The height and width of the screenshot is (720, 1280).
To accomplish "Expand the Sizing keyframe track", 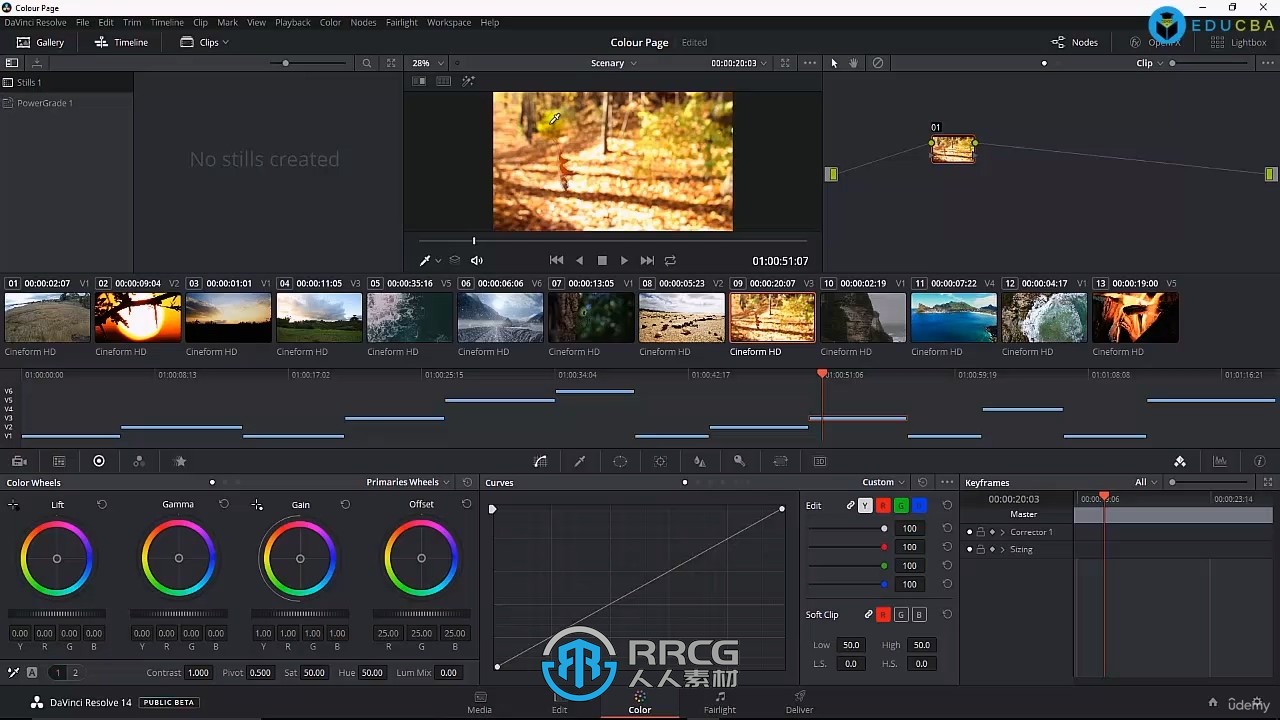I will (1002, 549).
